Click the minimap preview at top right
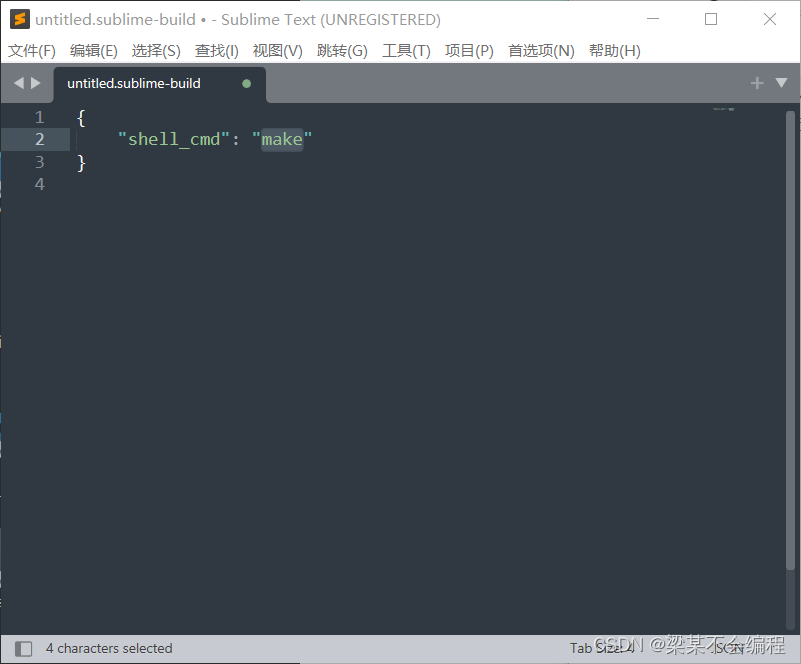Viewport: 801px width, 664px height. click(x=723, y=109)
